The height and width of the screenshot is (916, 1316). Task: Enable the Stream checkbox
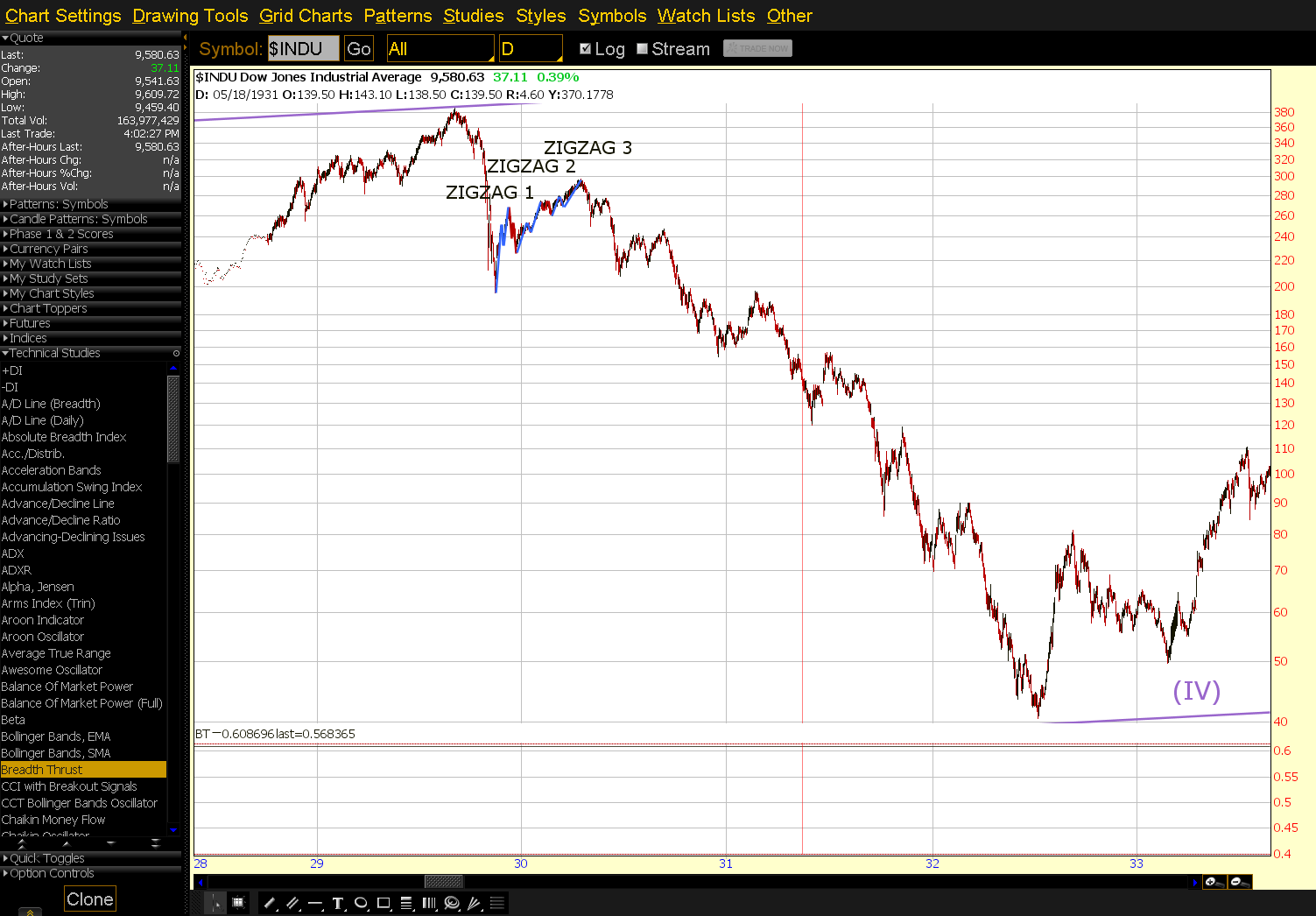click(x=643, y=49)
